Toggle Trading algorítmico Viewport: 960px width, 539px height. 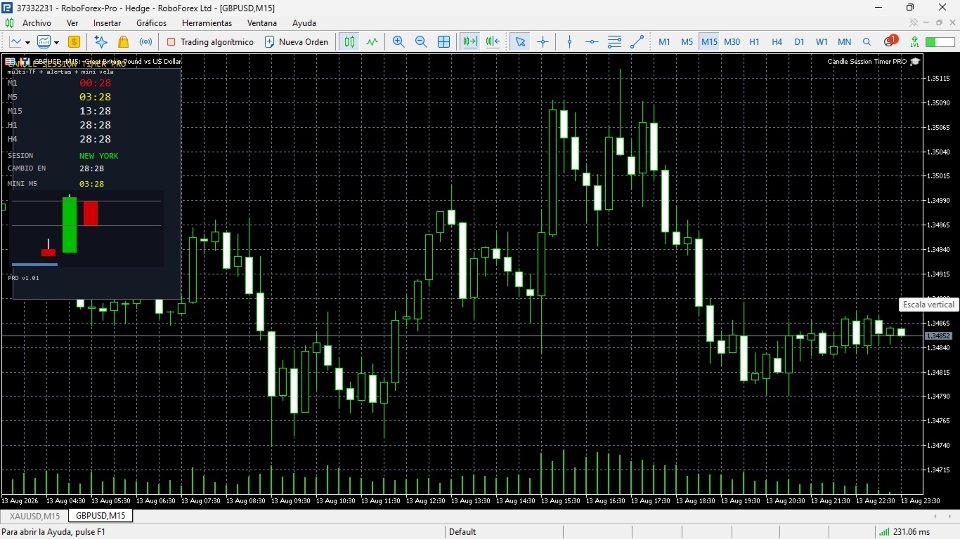click(x=210, y=42)
